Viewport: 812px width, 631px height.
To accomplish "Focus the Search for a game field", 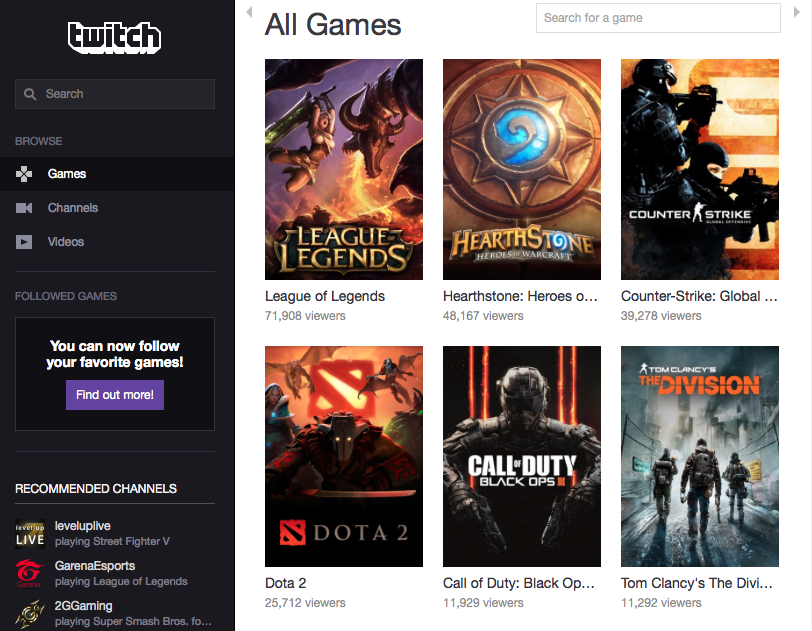I will pyautogui.click(x=658, y=18).
